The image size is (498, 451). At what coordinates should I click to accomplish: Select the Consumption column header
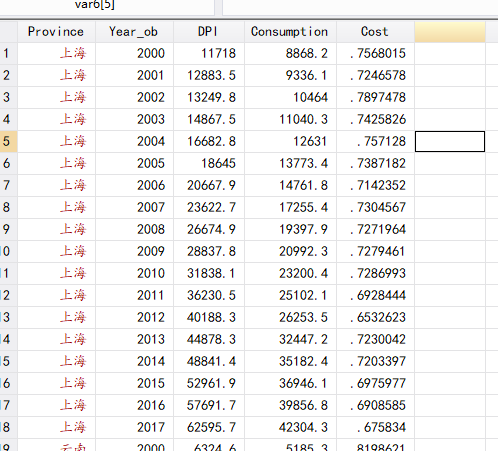click(x=290, y=32)
